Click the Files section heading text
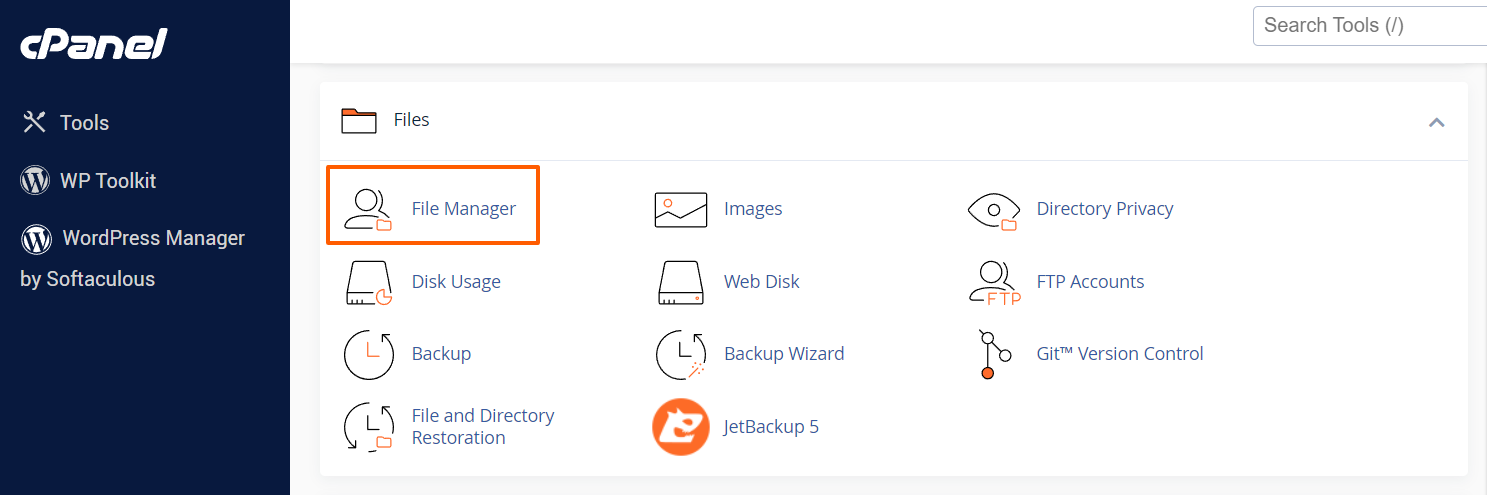This screenshot has width=1487, height=495. coord(411,120)
